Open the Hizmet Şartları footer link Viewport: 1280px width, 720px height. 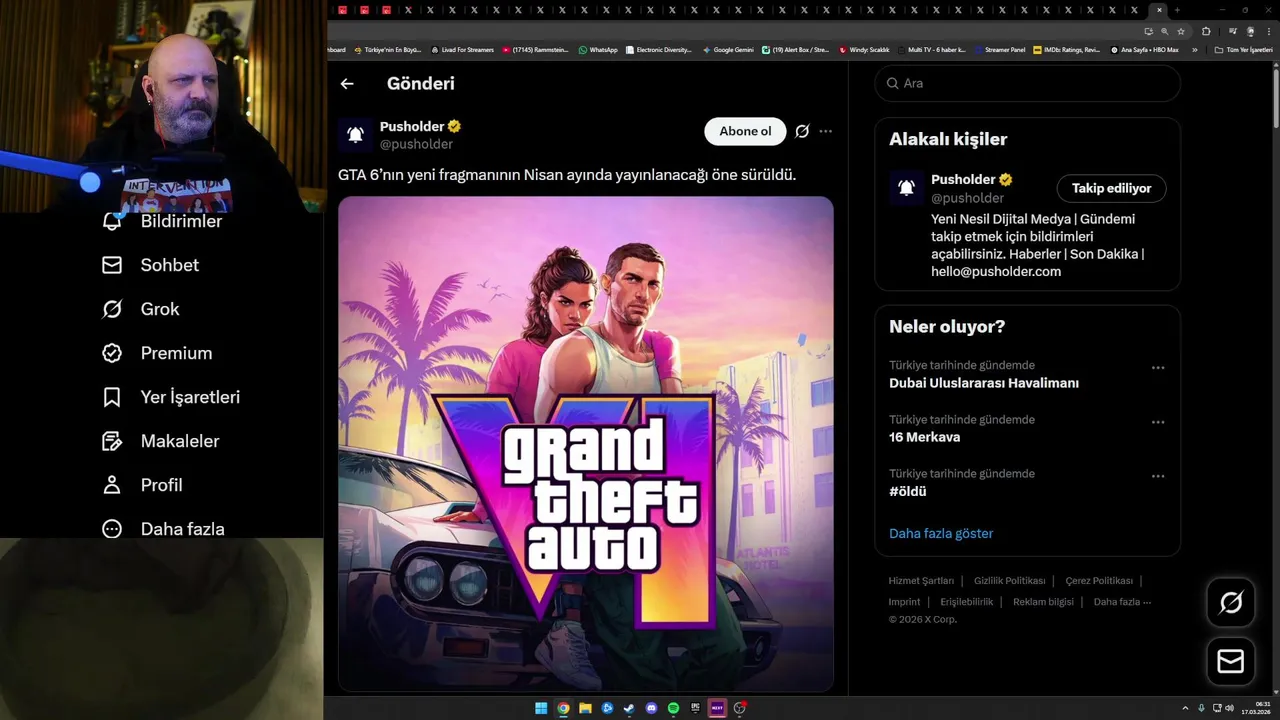[921, 580]
